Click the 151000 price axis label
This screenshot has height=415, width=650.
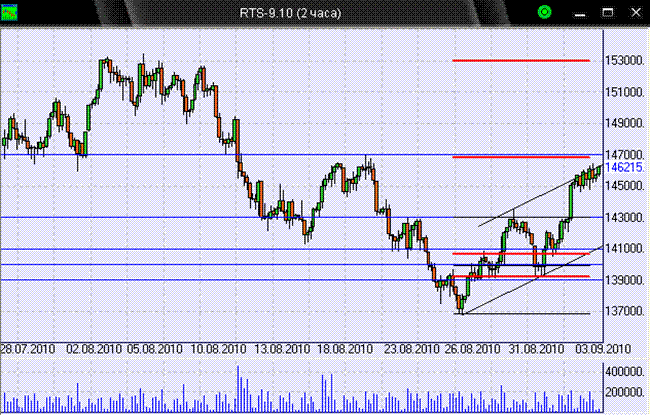624,92
